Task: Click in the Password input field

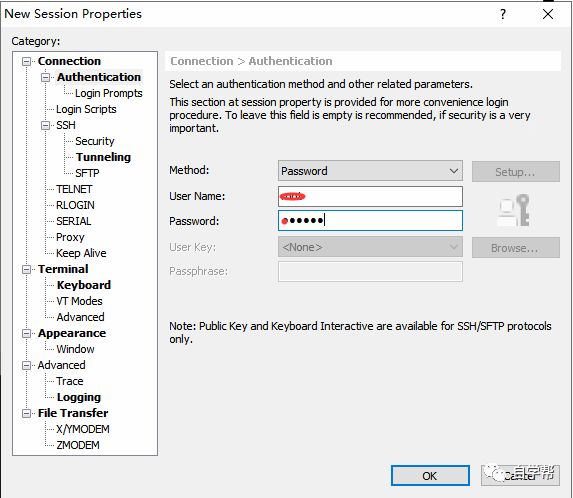Action: click(370, 221)
